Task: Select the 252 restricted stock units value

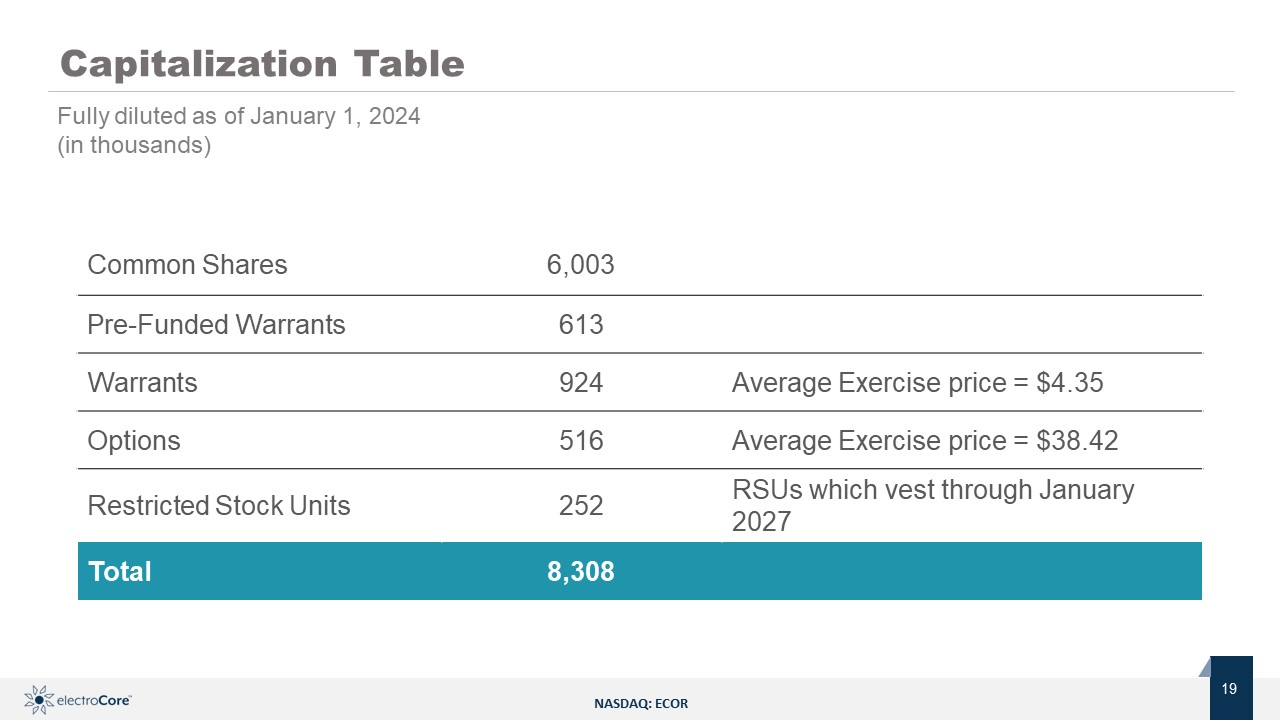Action: pos(581,506)
